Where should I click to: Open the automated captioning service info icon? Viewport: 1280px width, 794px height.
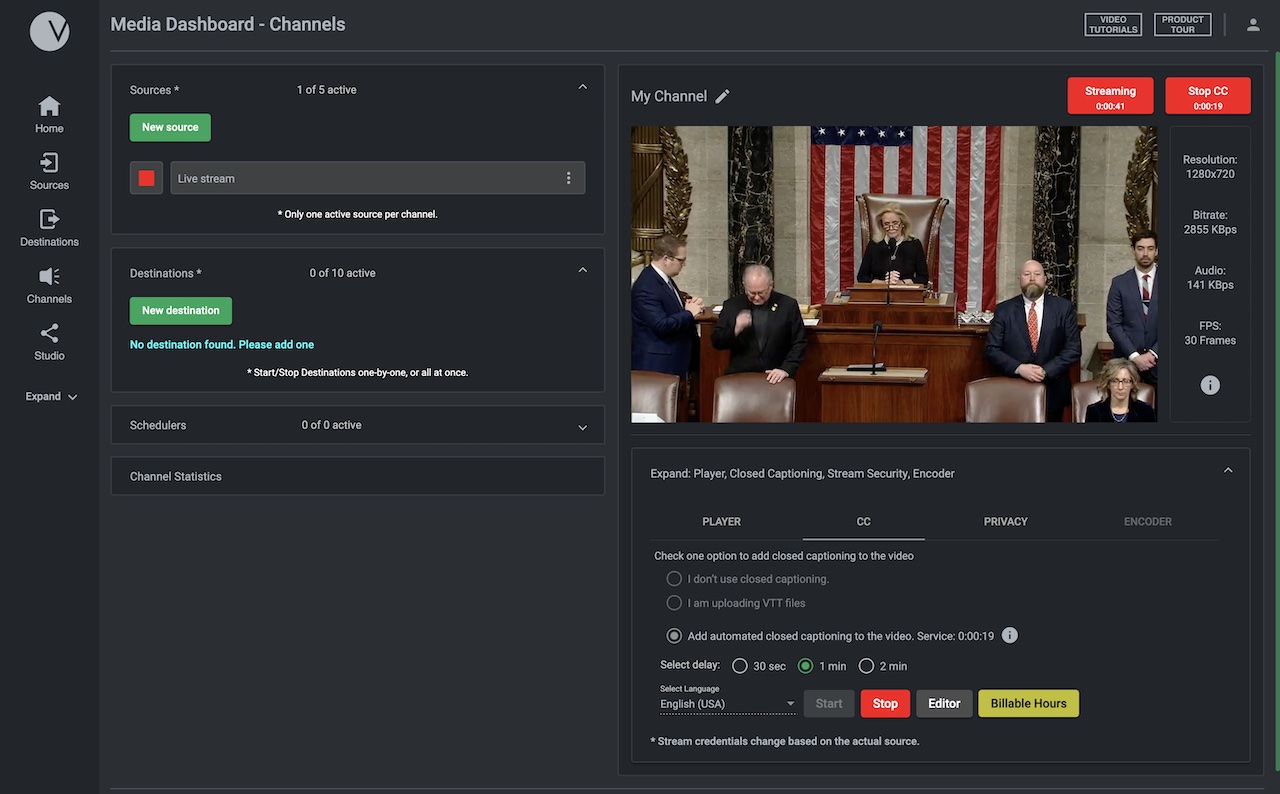[1009, 634]
